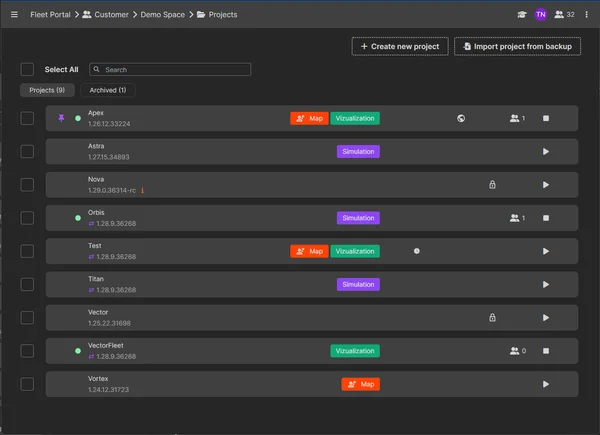Screen dimensions: 600x435
Task: Click the Simulation tag on Titan
Action: click(x=358, y=285)
